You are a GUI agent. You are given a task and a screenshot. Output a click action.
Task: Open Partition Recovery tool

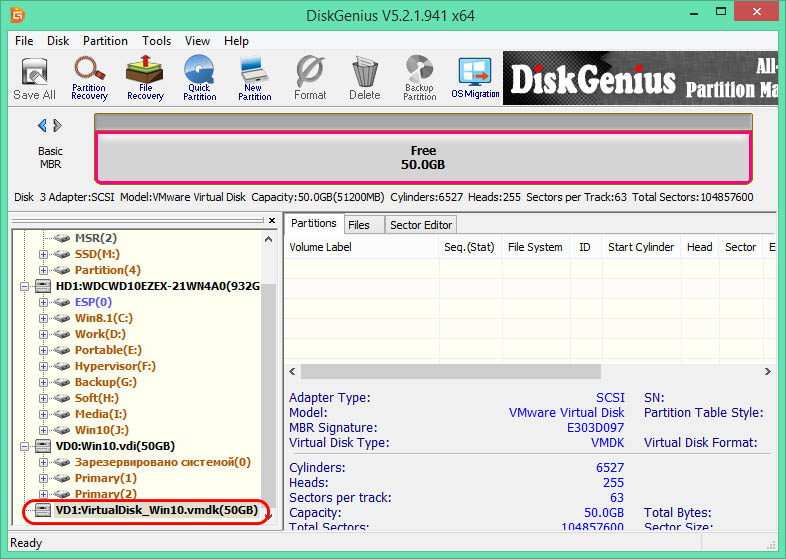pos(89,79)
